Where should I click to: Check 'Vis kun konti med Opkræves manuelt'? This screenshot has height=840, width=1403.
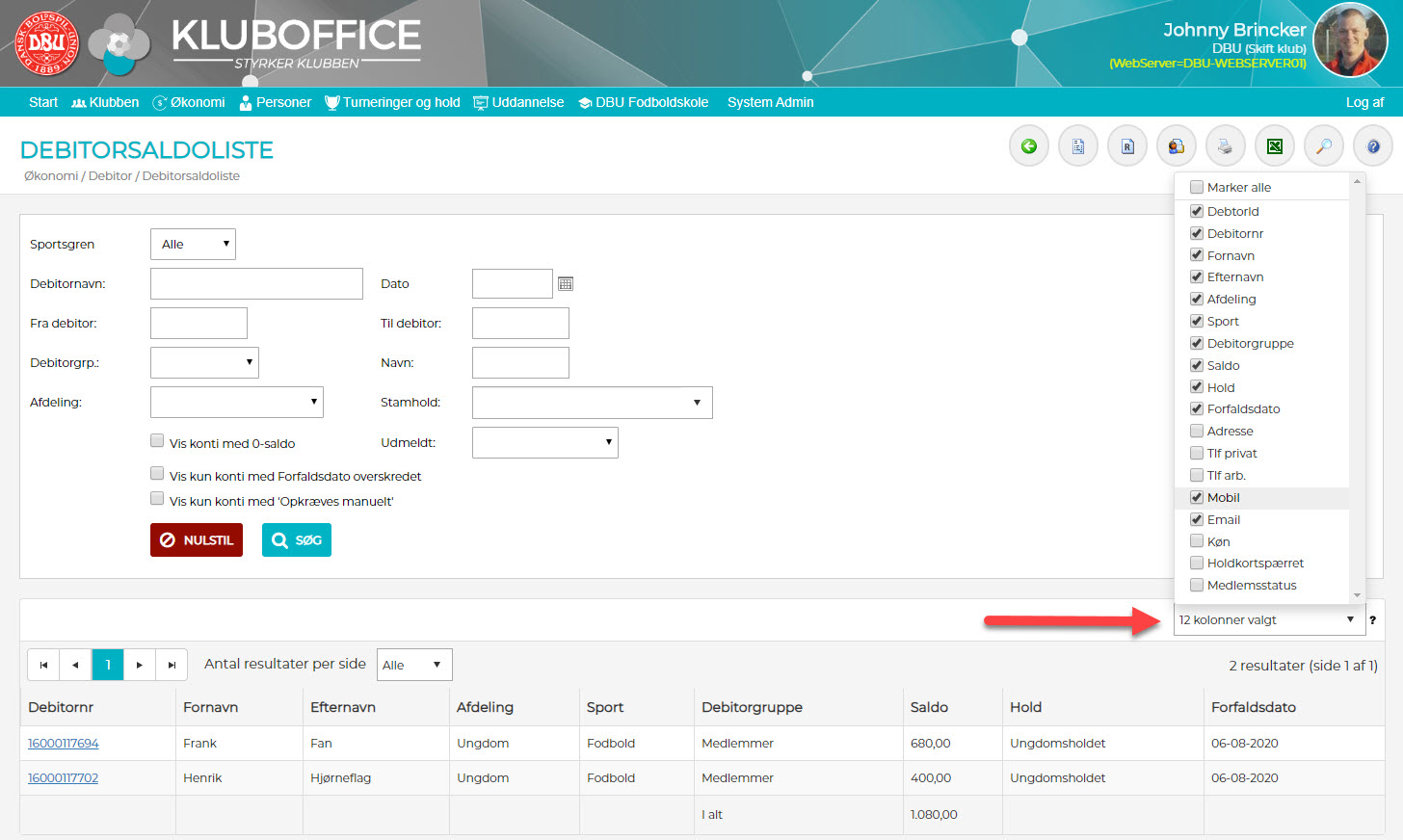[x=157, y=498]
